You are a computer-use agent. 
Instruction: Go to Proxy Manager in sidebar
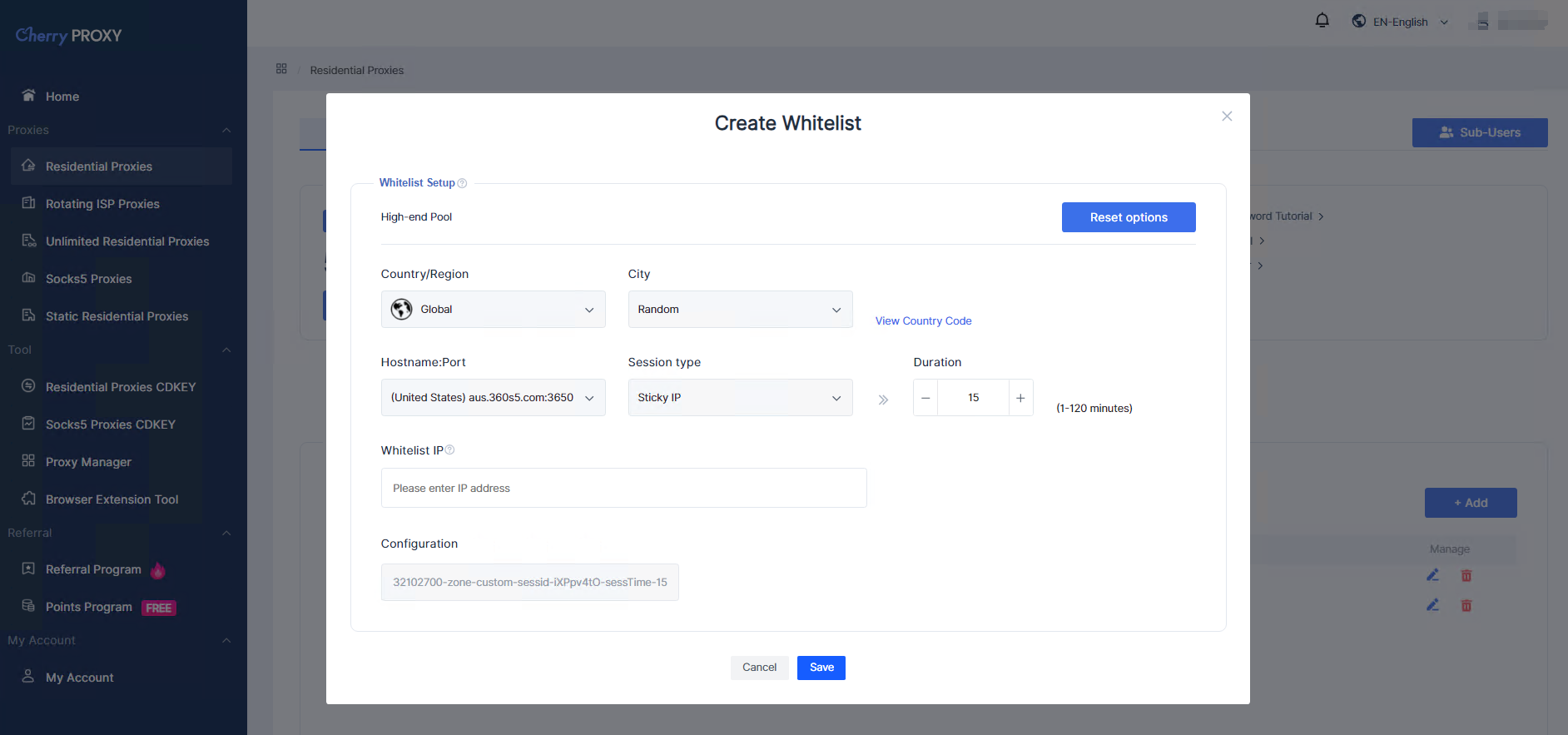[88, 462]
